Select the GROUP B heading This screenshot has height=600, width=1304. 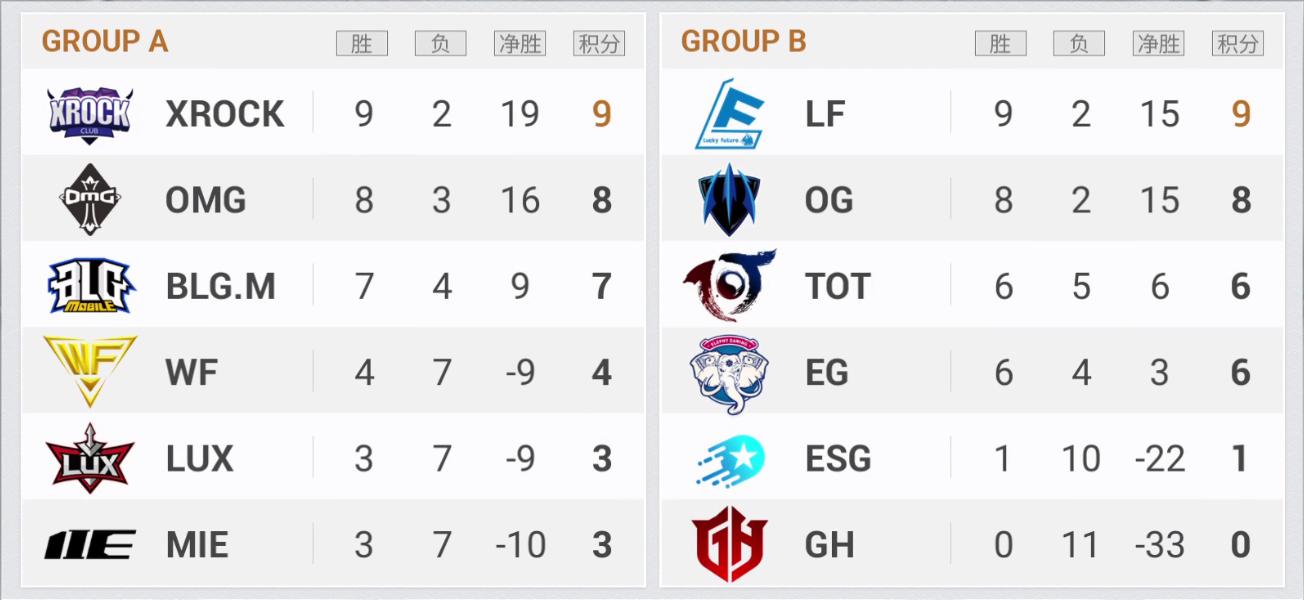pyautogui.click(x=743, y=42)
